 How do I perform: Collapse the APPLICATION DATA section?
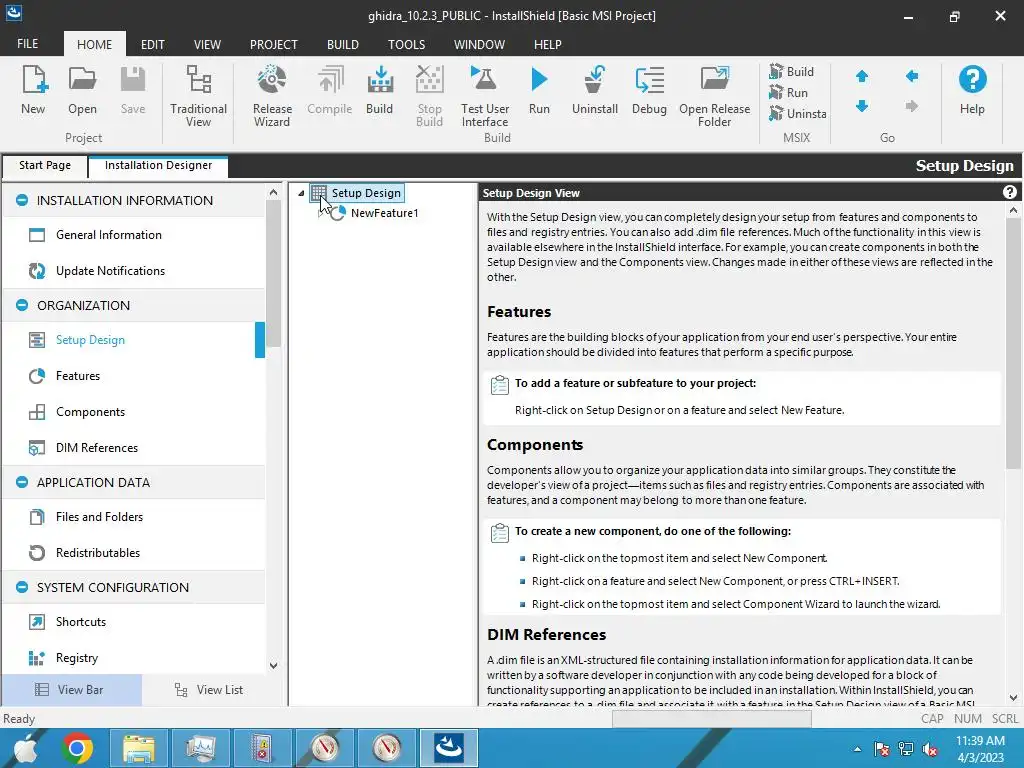coord(22,482)
